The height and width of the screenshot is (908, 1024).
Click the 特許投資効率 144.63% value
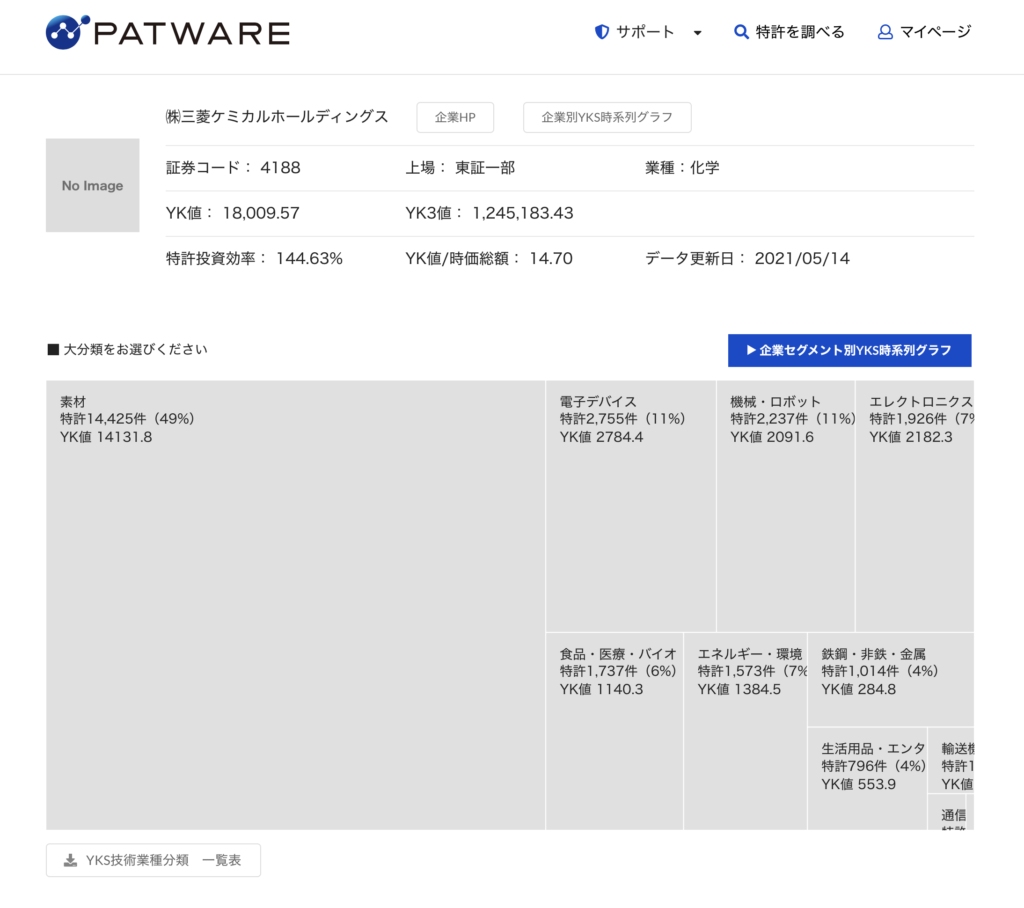(309, 259)
